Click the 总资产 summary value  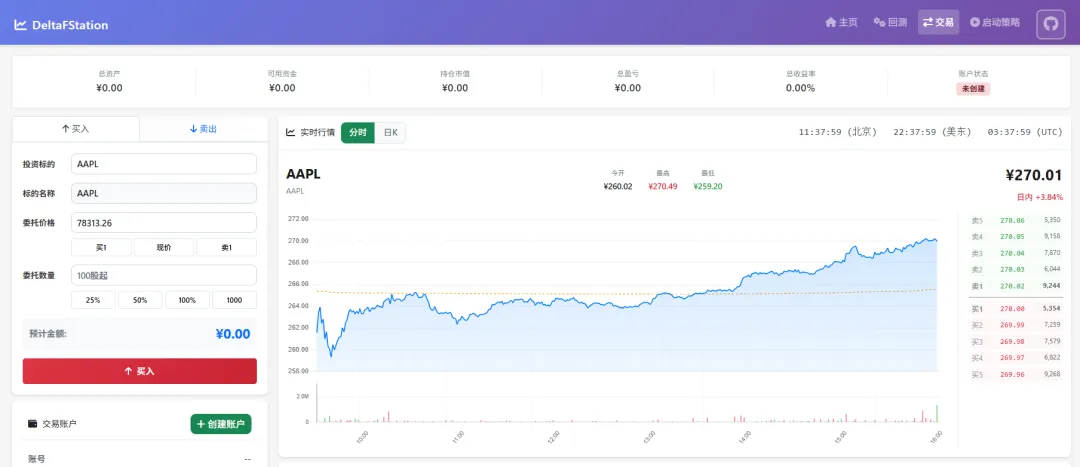[x=110, y=88]
